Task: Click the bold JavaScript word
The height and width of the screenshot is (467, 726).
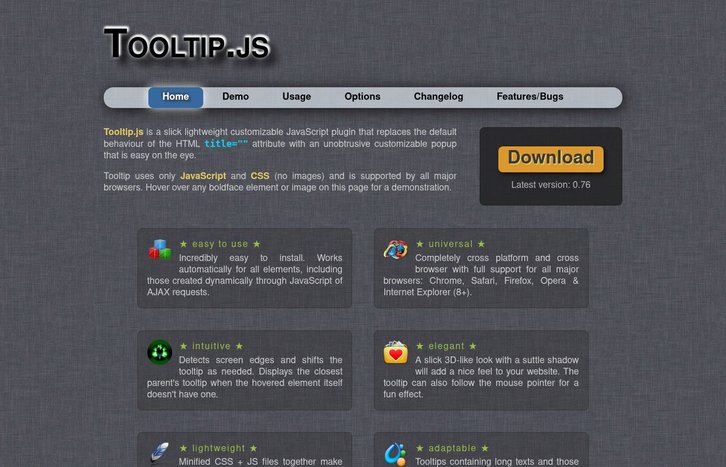Action: [x=203, y=176]
